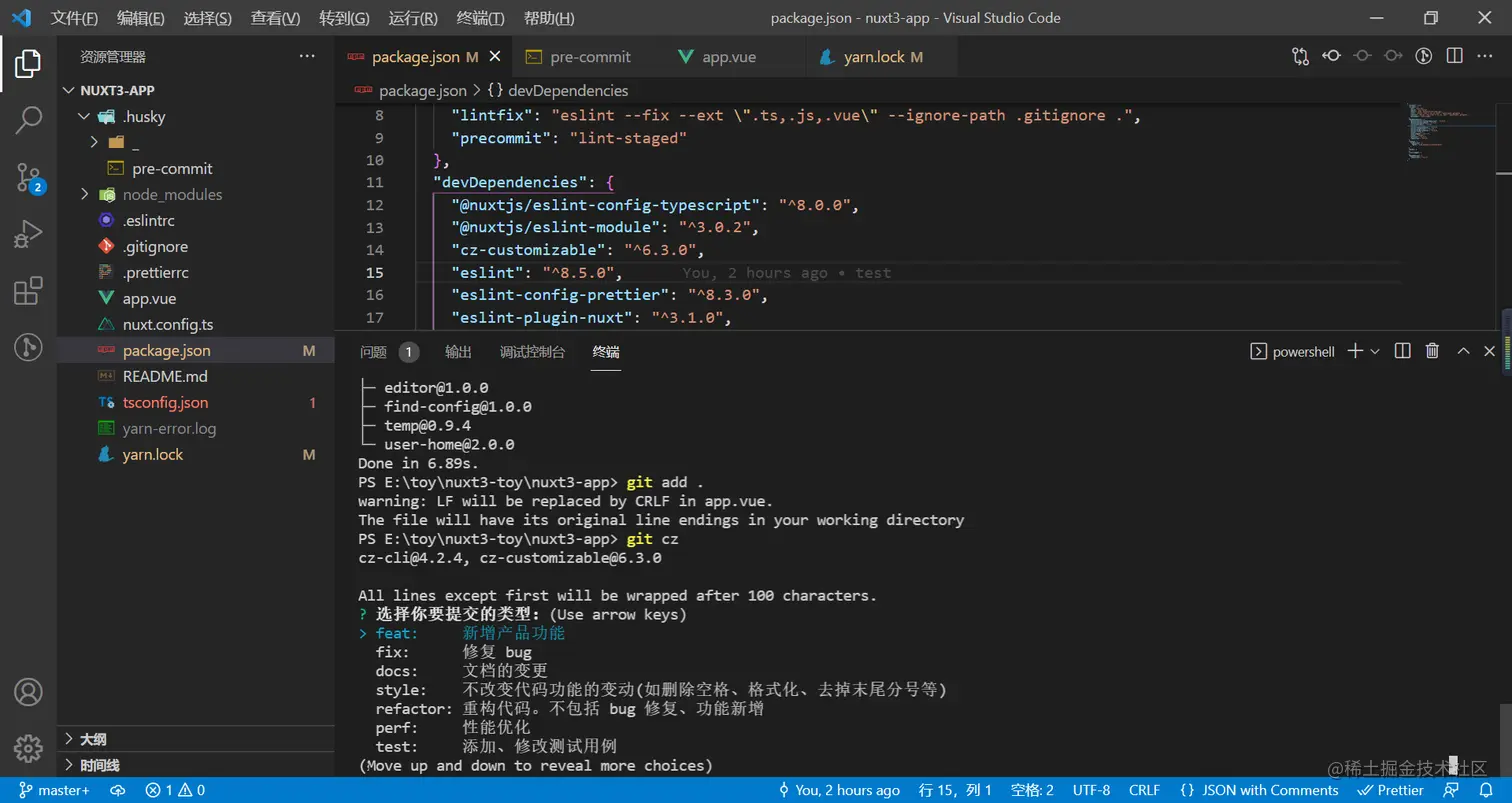Change UTF-8 encoding in the status bar

[1091, 790]
